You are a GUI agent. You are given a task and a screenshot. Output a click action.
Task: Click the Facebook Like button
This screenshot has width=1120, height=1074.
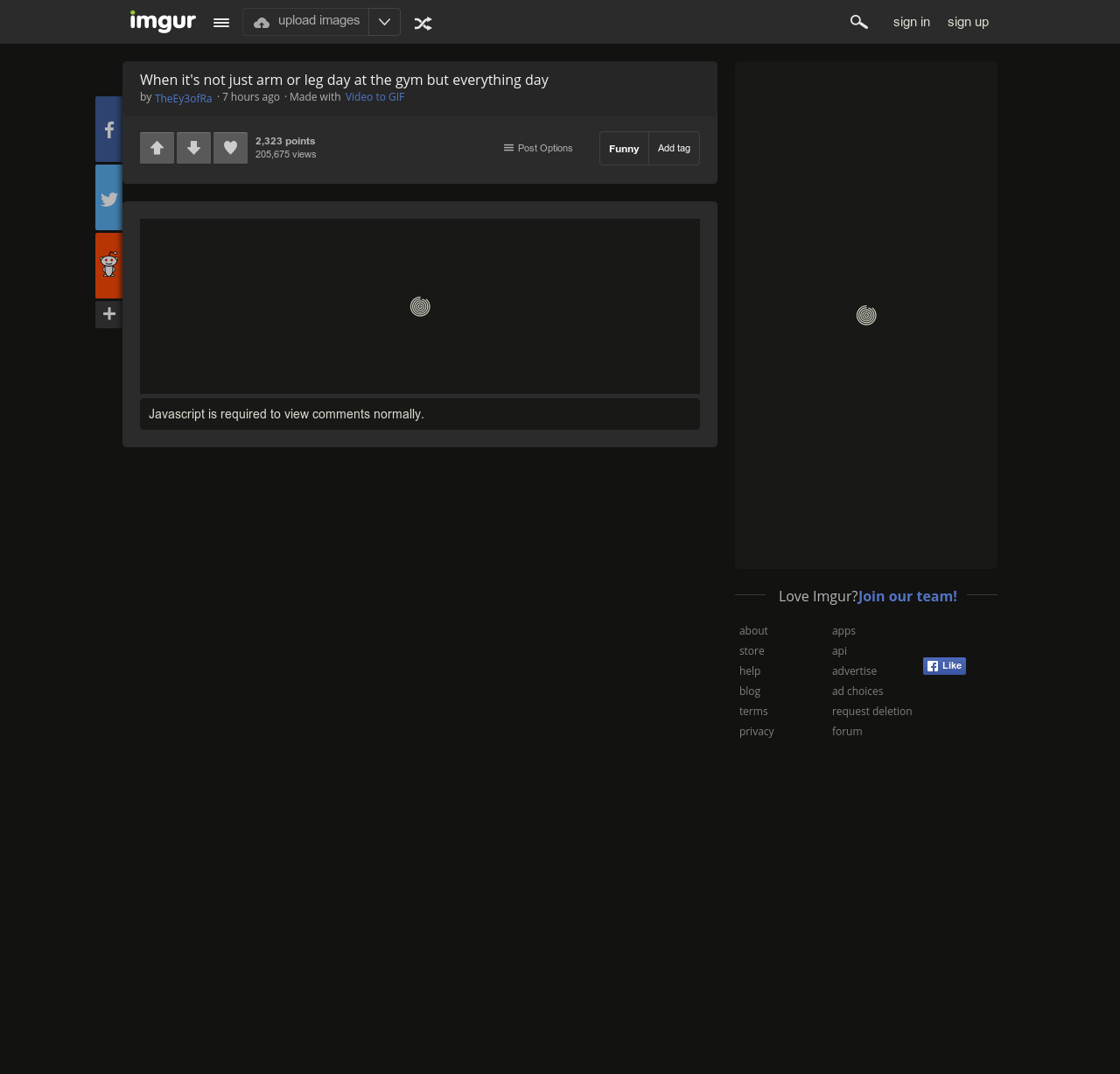(x=944, y=666)
